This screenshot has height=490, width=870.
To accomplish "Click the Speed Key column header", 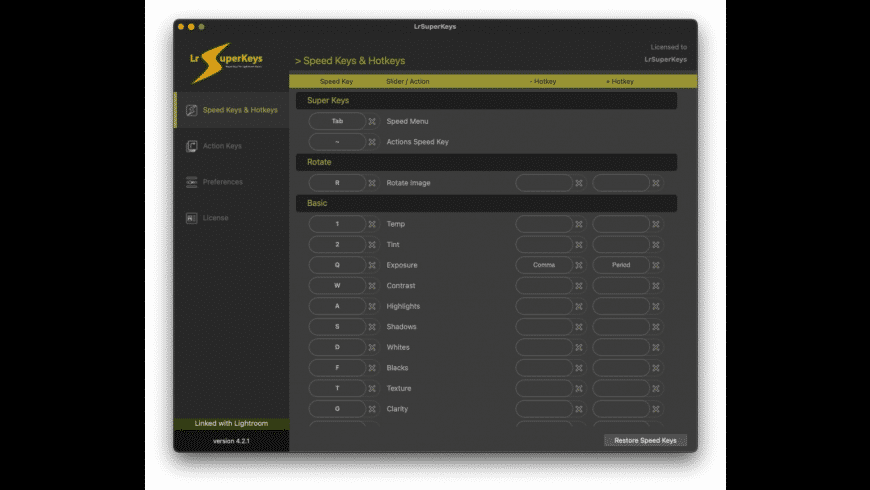I will [x=336, y=82].
